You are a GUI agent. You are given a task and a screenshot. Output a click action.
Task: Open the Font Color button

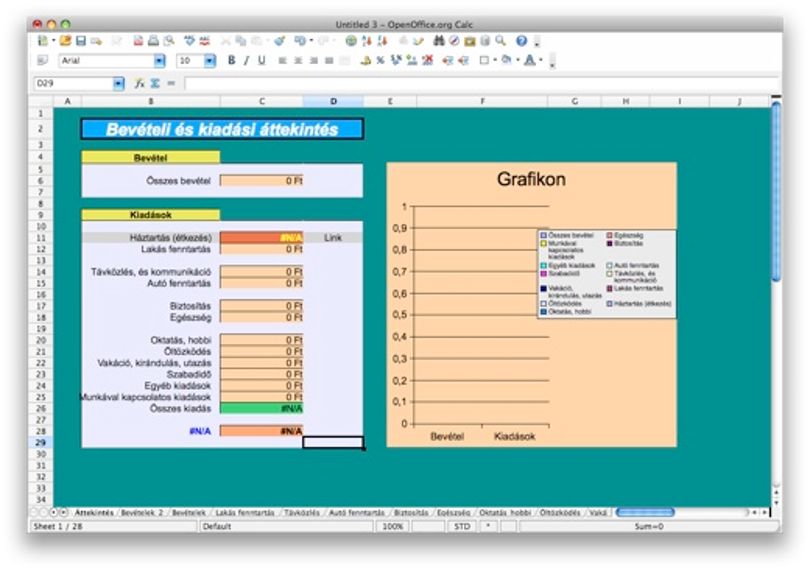[x=529, y=60]
